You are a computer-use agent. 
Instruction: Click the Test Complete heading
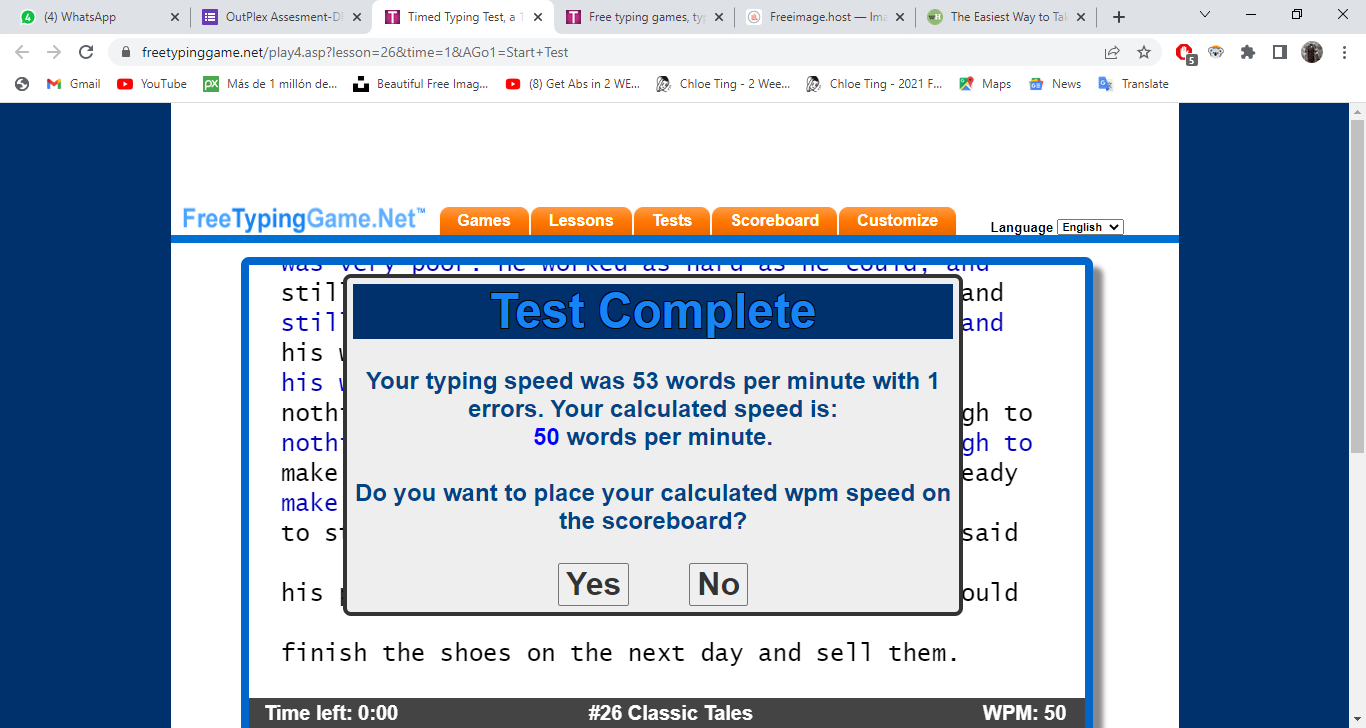(x=653, y=311)
